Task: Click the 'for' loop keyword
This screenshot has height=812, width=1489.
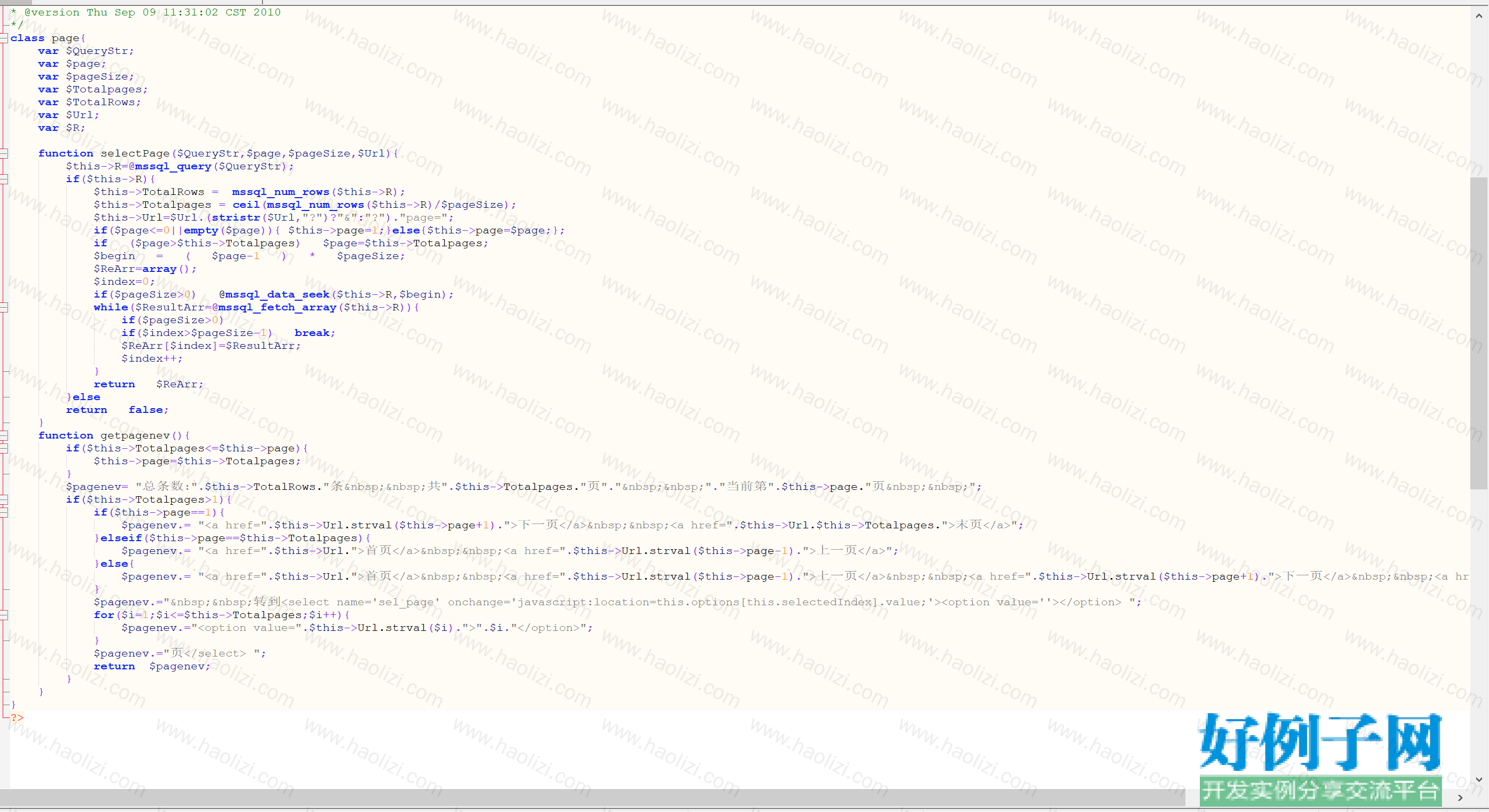Action: [x=104, y=615]
